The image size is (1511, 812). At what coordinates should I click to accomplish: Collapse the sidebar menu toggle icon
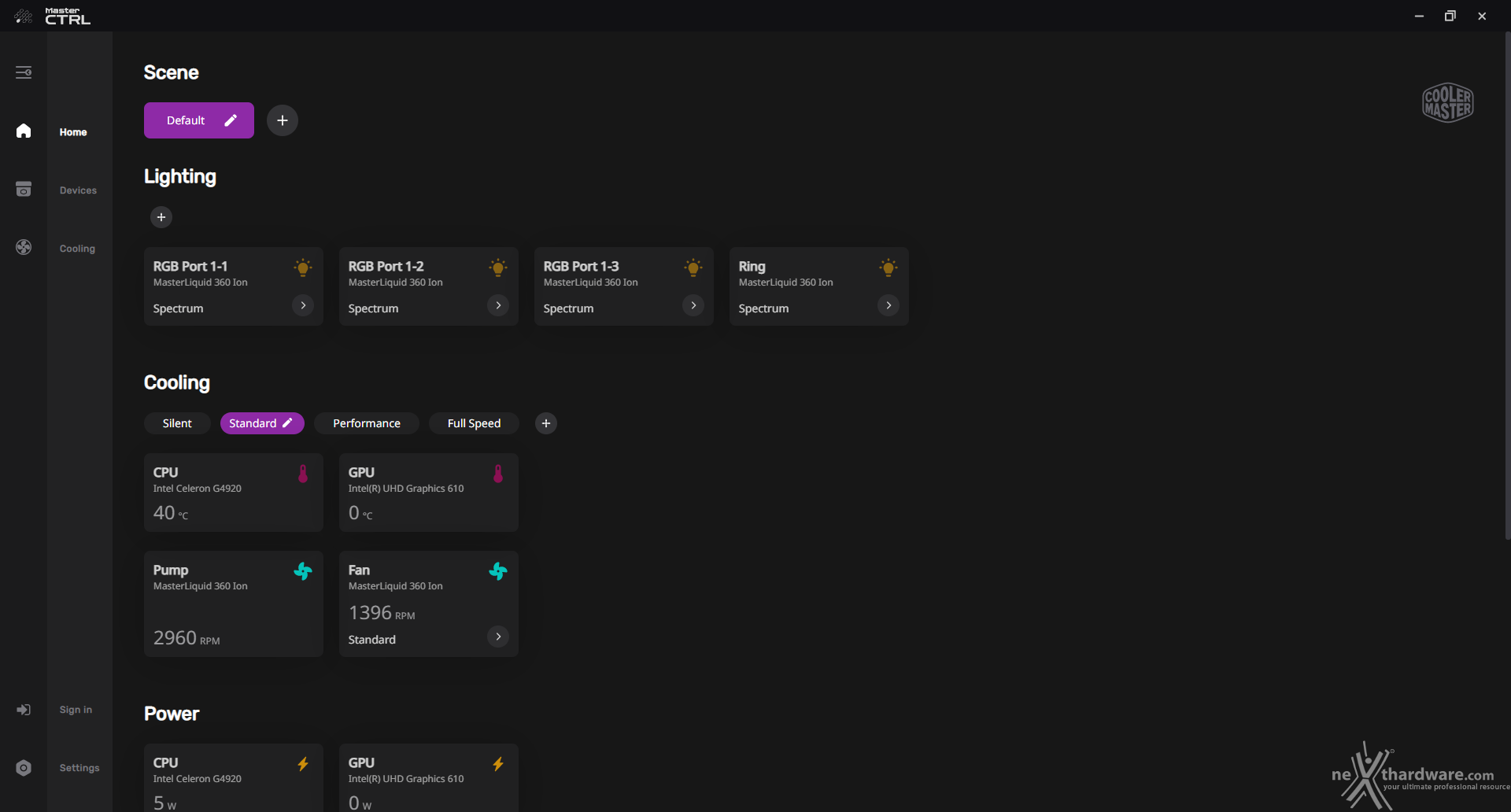pos(24,72)
